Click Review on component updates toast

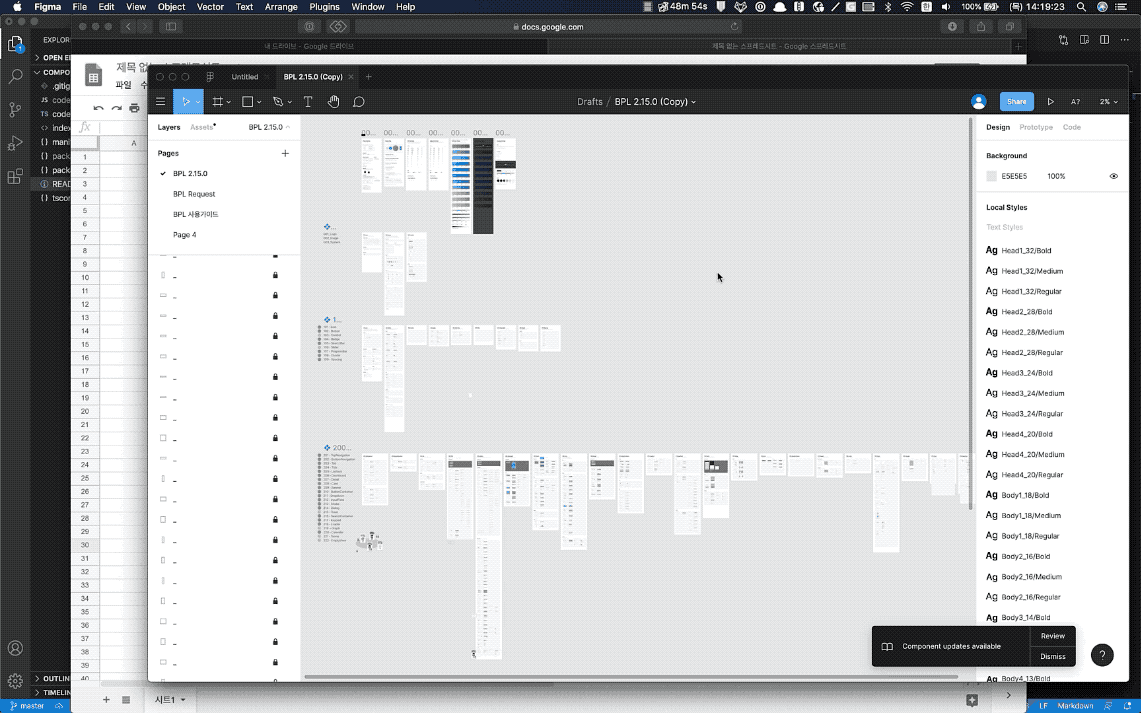click(x=1052, y=636)
